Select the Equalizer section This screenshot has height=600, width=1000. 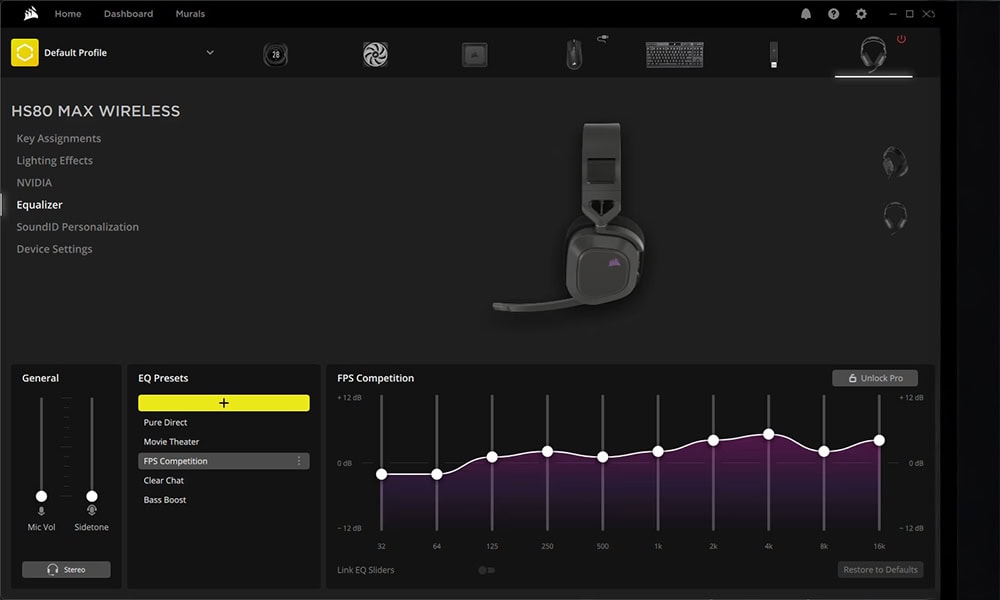pos(40,205)
